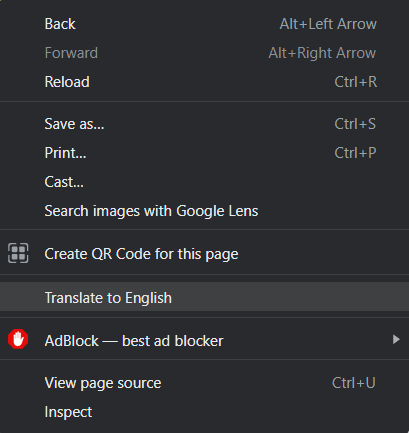
Task: Click the Ctrl+P shortcut label
Action: coord(355,153)
